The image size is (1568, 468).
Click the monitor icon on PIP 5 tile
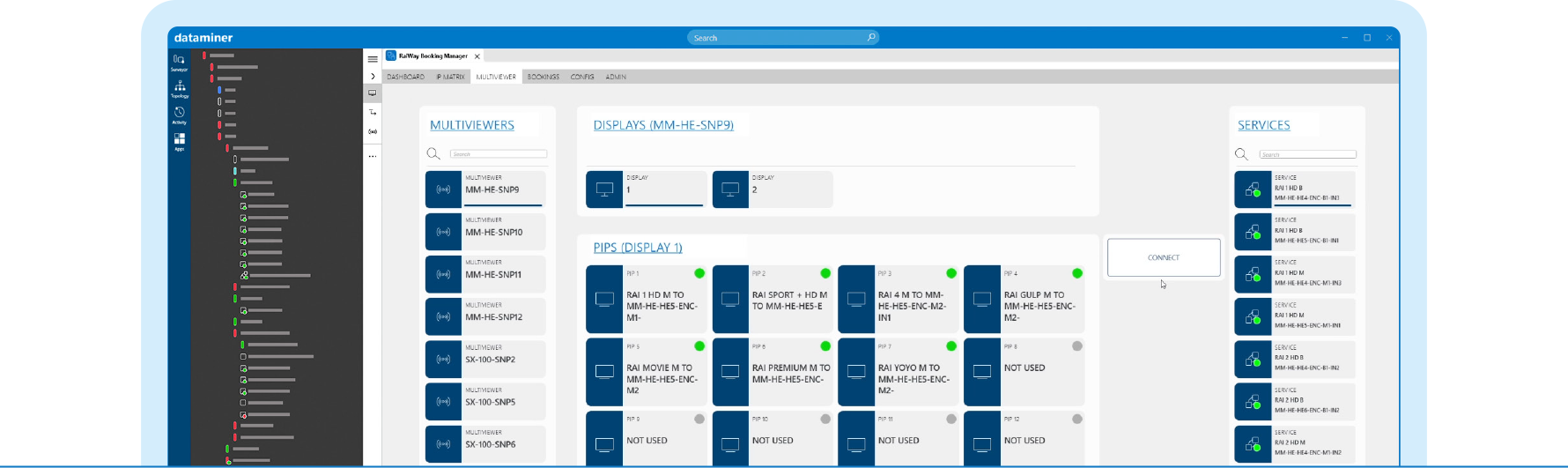click(604, 372)
